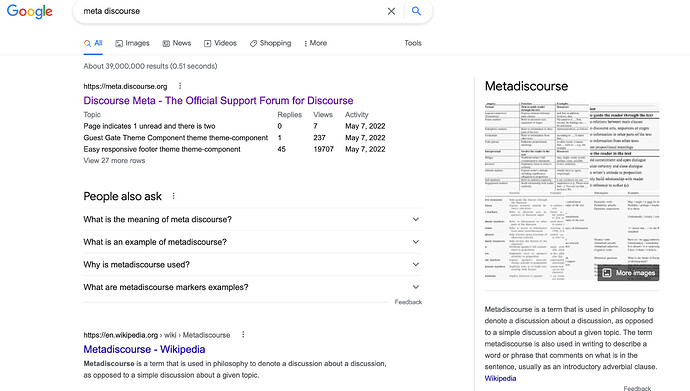Expand 'What is the meaning of meta discourse?'
This screenshot has height=391, width=690.
[252, 219]
